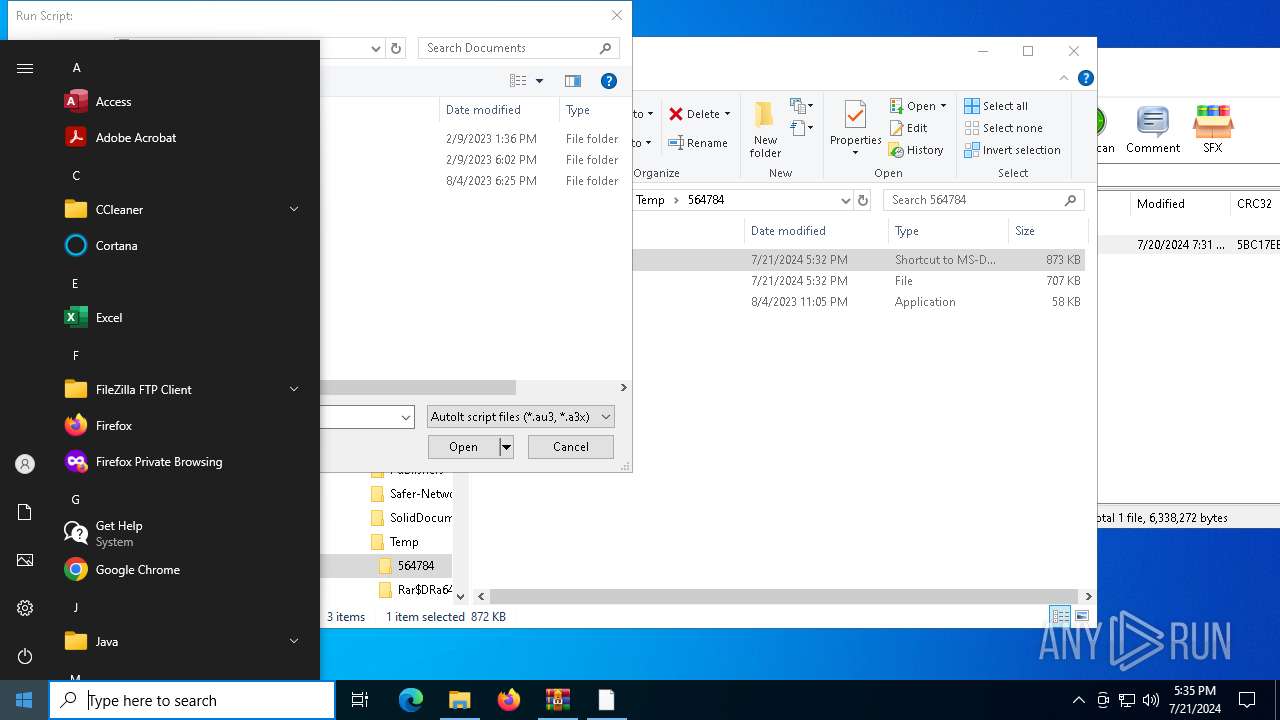This screenshot has width=1280, height=720.
Task: Open Documents shortcut in Start sidebar
Action: [x=25, y=512]
